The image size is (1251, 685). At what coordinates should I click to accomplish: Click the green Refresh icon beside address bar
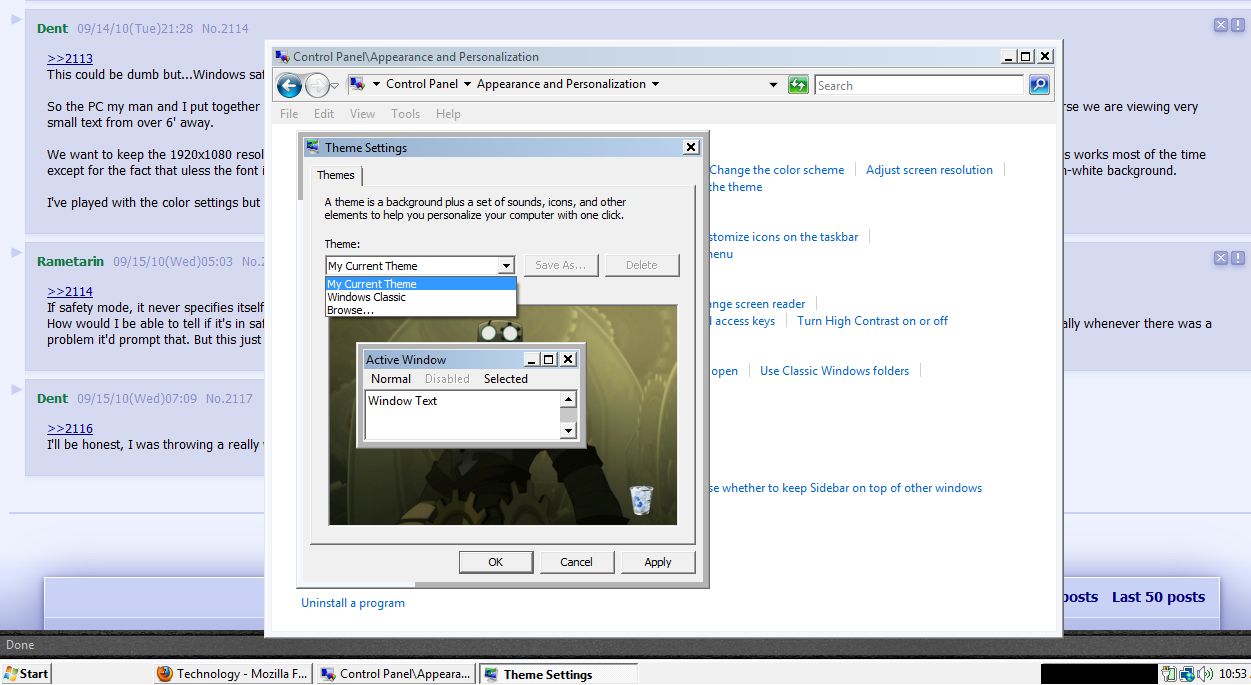pos(797,85)
